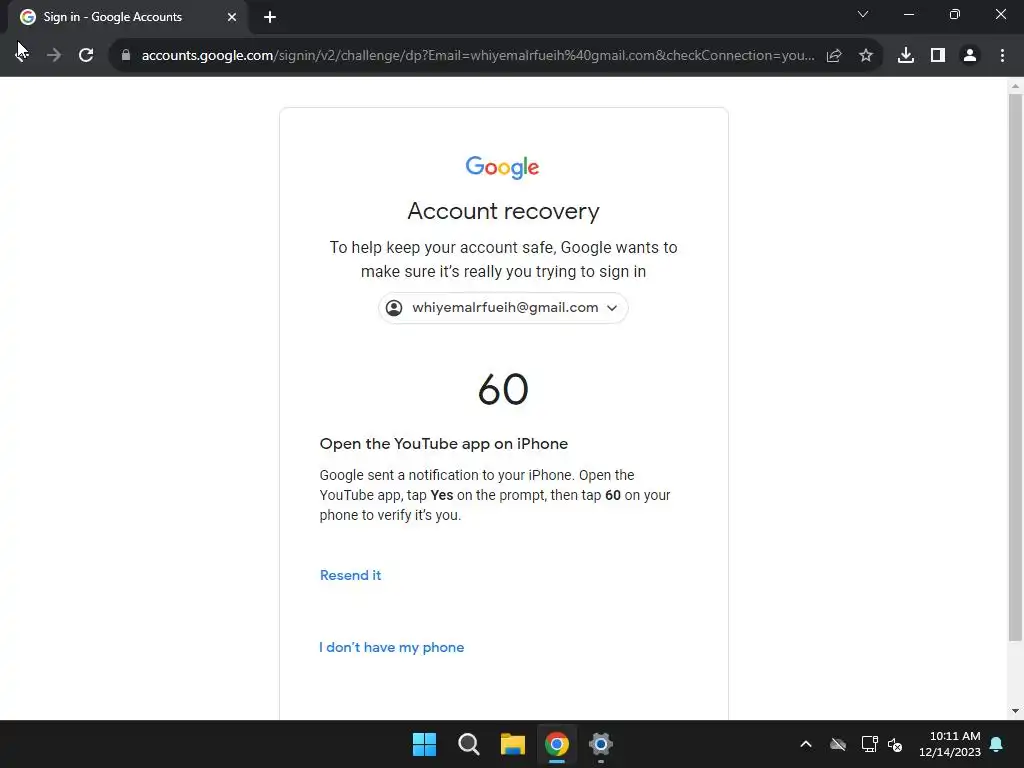Open File Explorer from the taskbar
1024x768 pixels.
[513, 744]
